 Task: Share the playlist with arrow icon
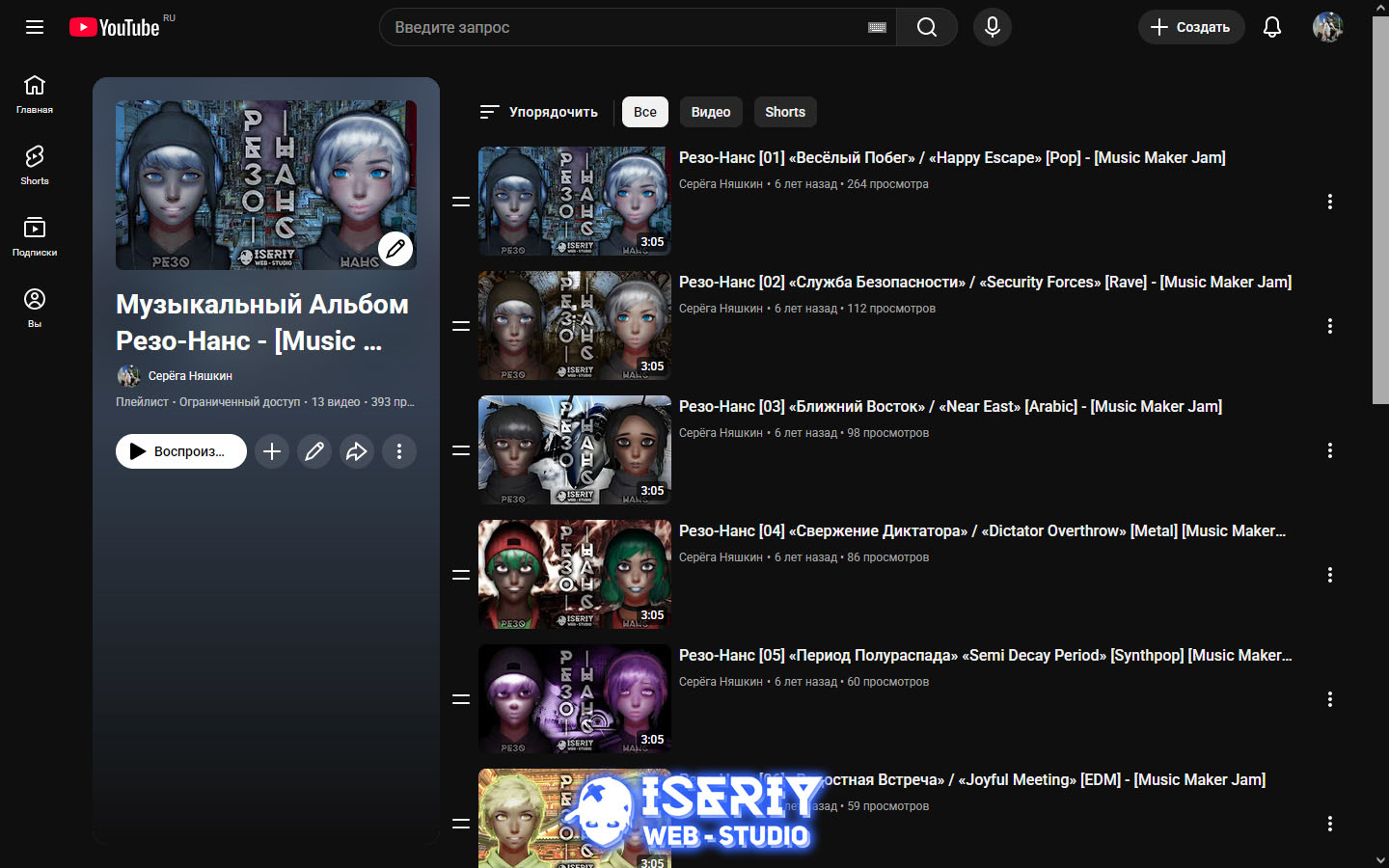[357, 451]
